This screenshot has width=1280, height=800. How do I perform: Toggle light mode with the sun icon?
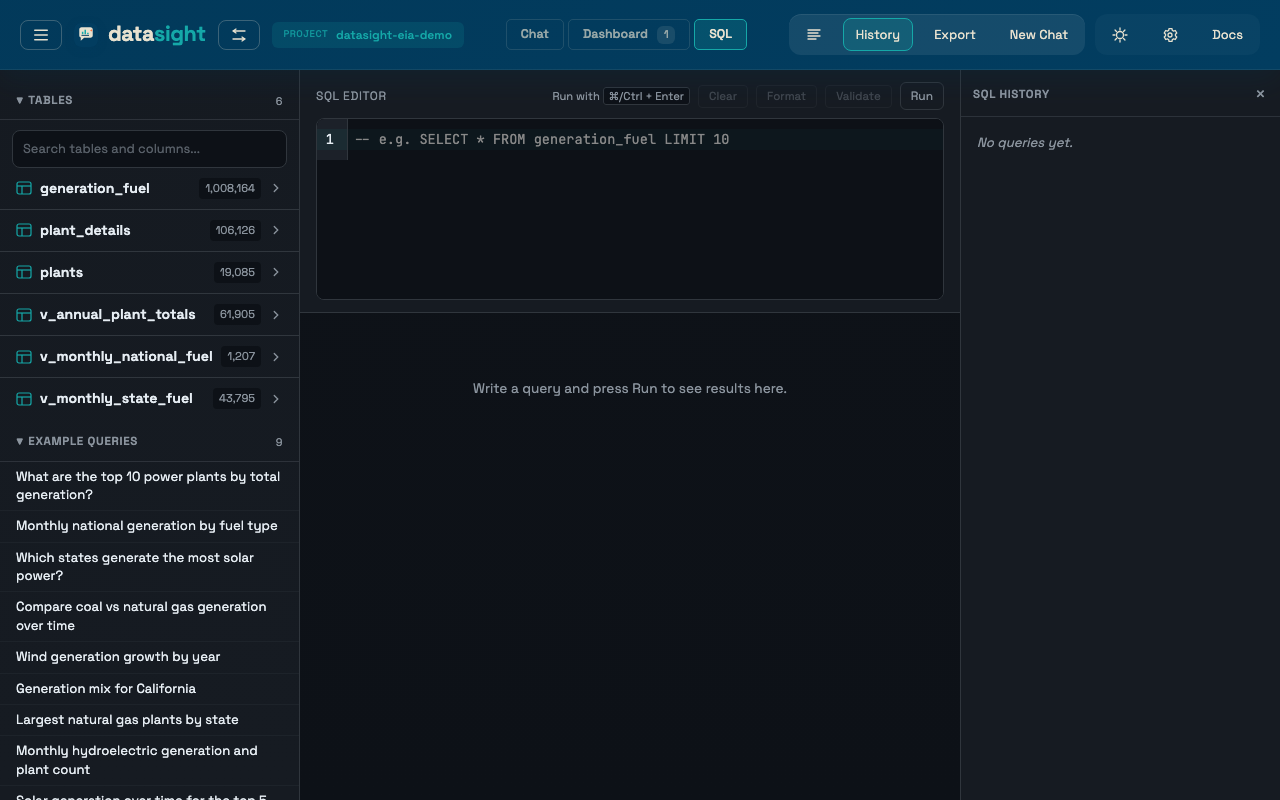(1119, 34)
